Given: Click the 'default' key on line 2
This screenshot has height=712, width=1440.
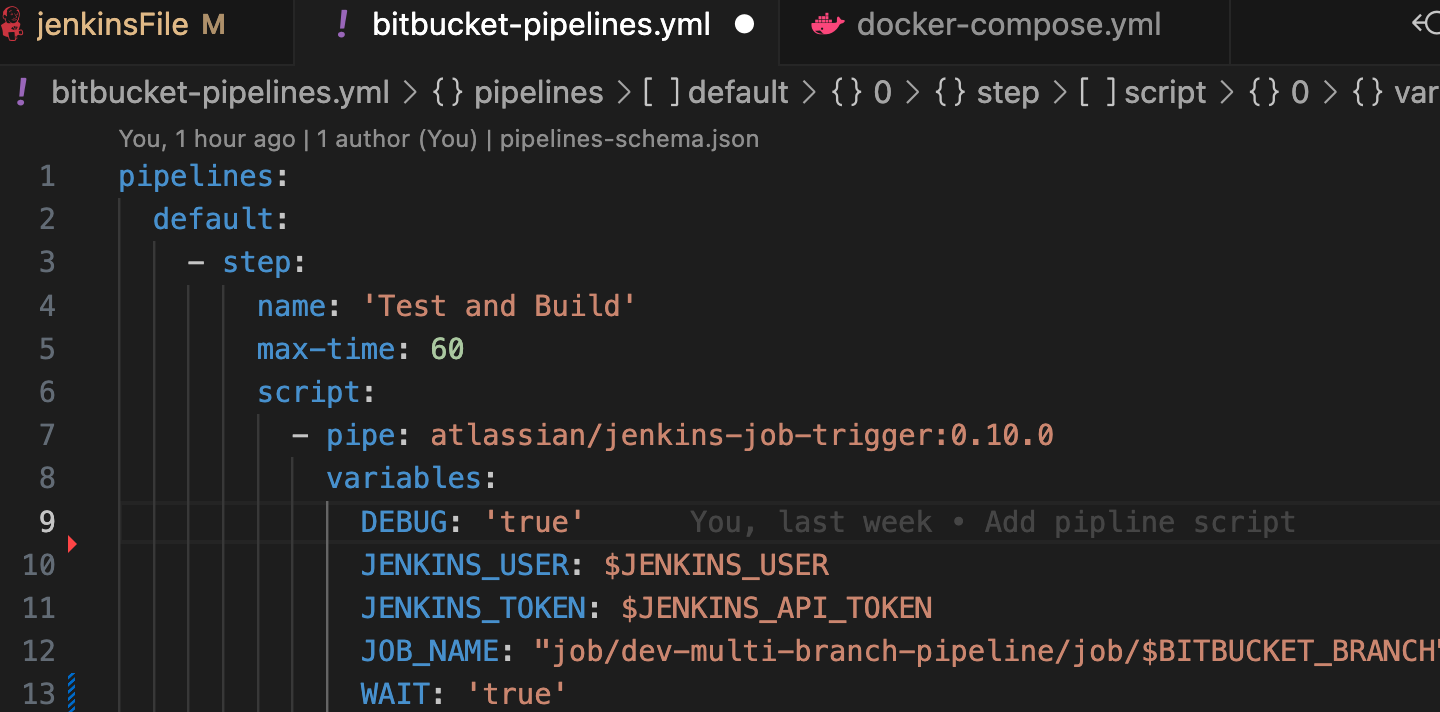Looking at the screenshot, I should (213, 220).
